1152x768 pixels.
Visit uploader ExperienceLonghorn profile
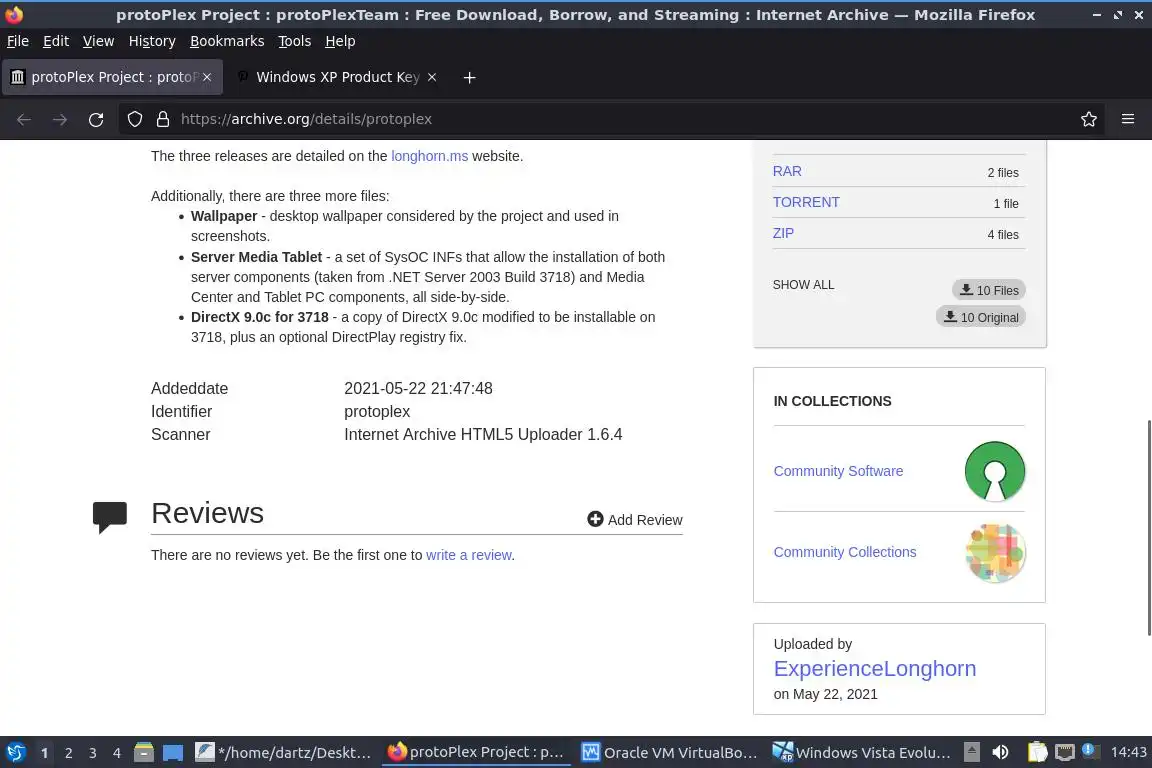[x=875, y=668]
